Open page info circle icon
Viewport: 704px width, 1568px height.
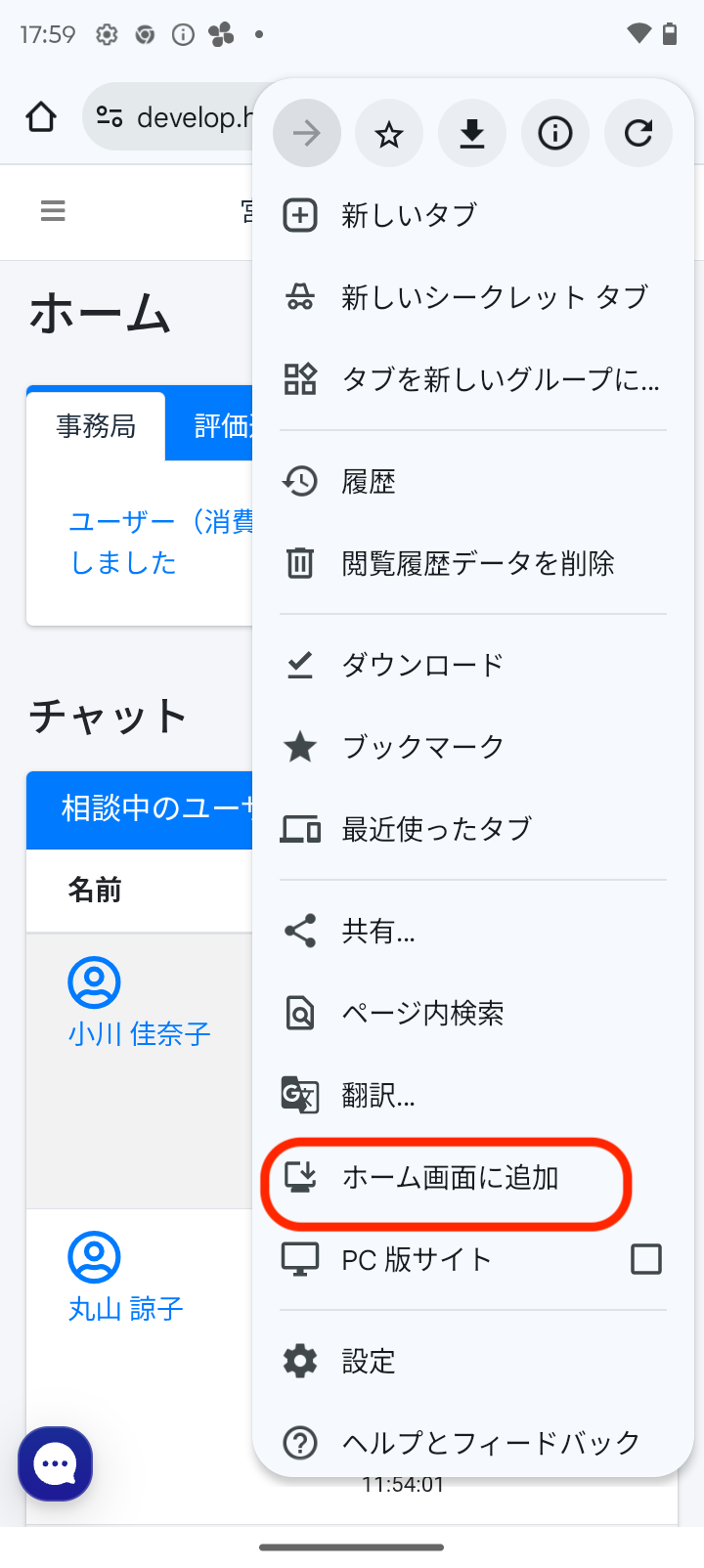[x=555, y=133]
